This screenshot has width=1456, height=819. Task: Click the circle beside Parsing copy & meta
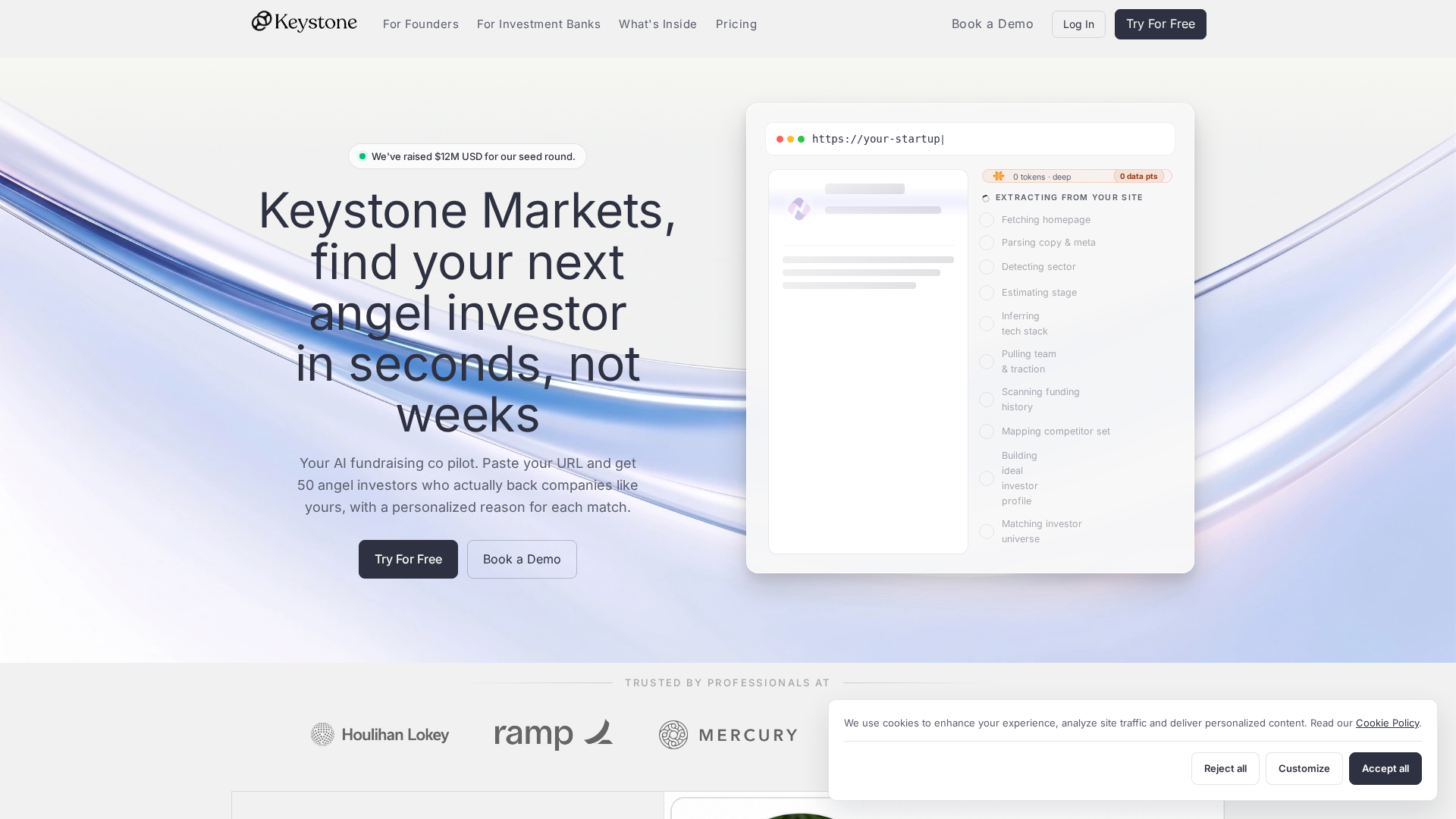pyautogui.click(x=987, y=243)
